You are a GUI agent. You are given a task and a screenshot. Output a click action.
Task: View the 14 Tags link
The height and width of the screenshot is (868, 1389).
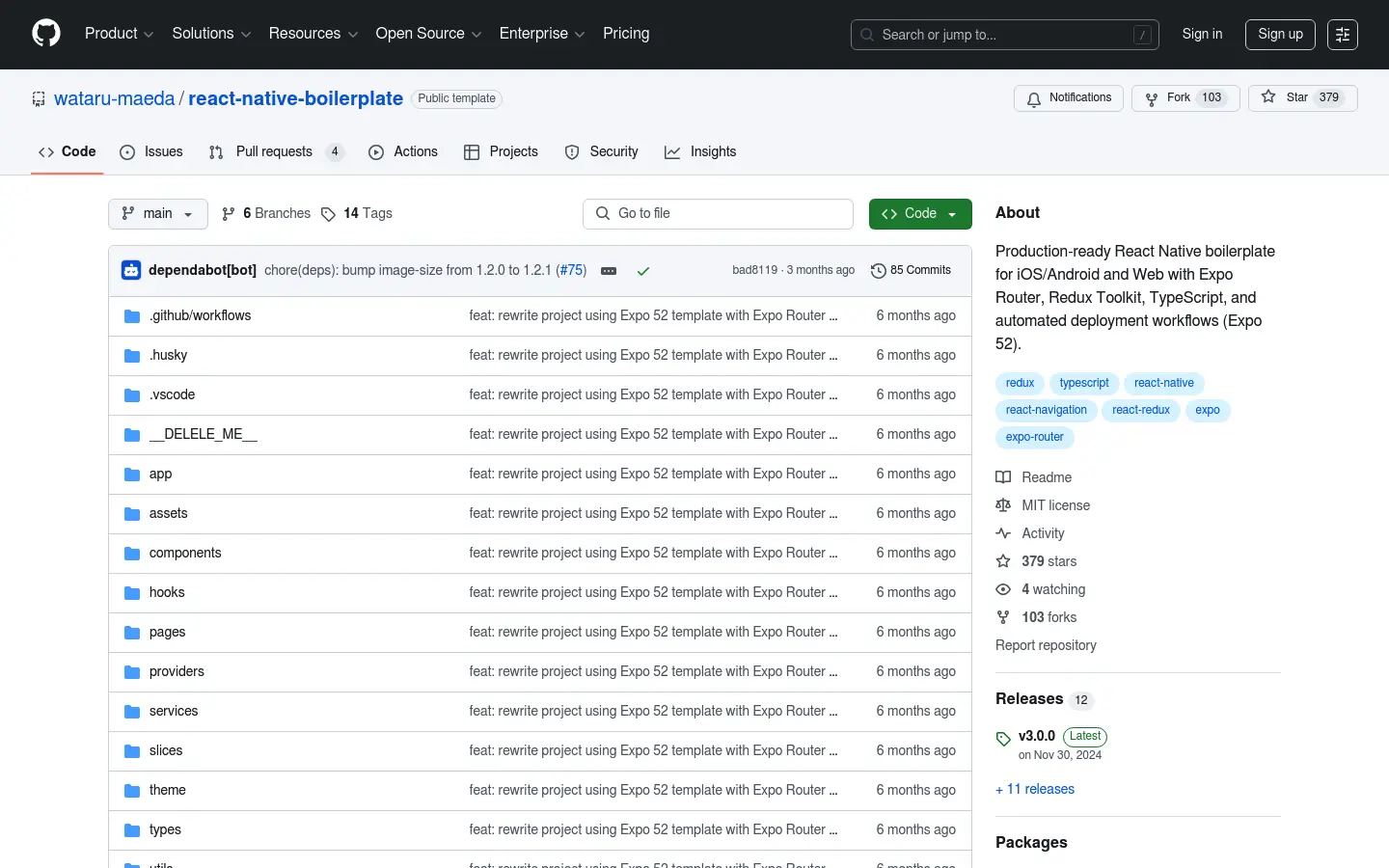click(x=357, y=214)
